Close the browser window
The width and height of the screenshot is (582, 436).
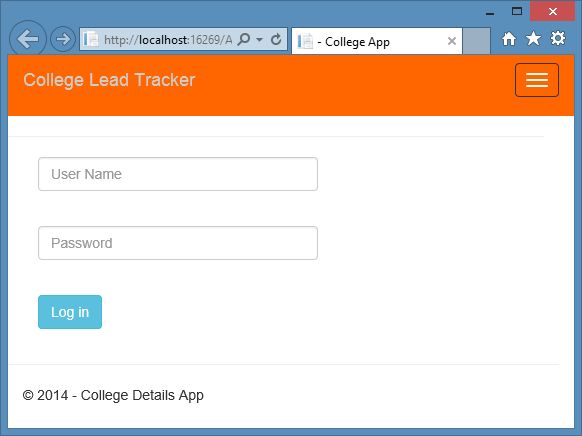553,12
